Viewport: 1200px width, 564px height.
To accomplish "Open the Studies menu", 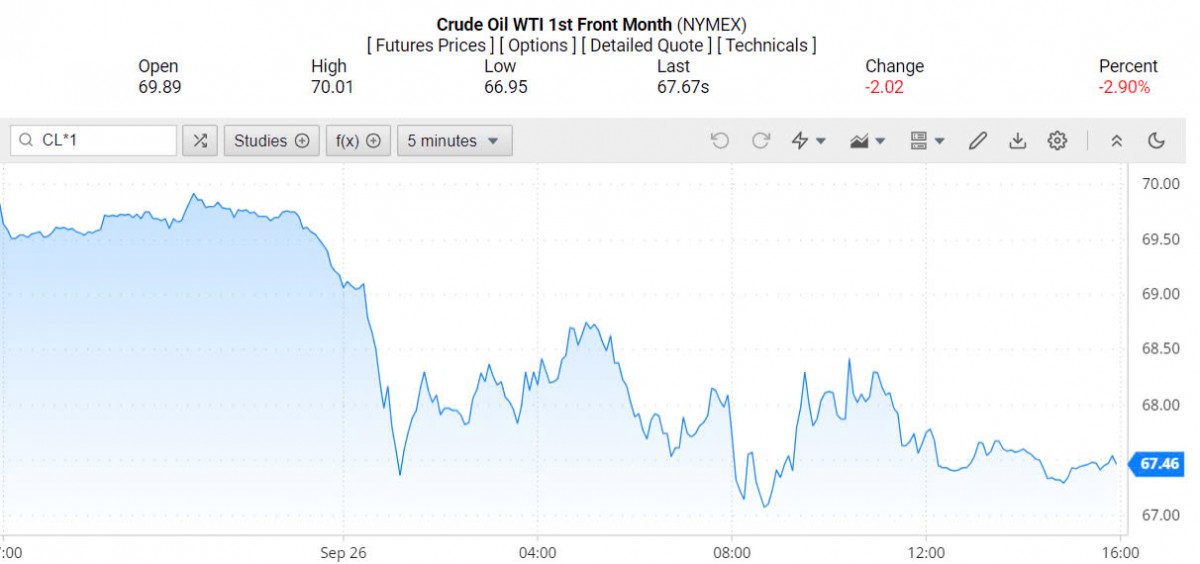I will (271, 141).
